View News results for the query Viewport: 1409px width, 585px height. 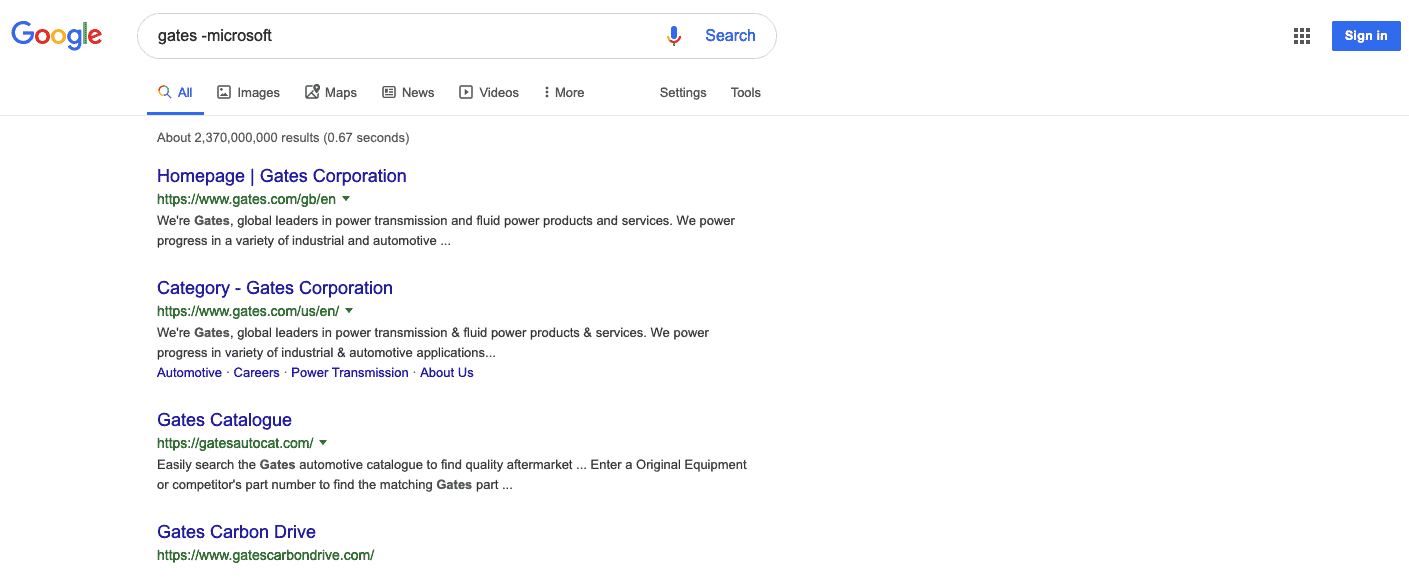click(408, 92)
